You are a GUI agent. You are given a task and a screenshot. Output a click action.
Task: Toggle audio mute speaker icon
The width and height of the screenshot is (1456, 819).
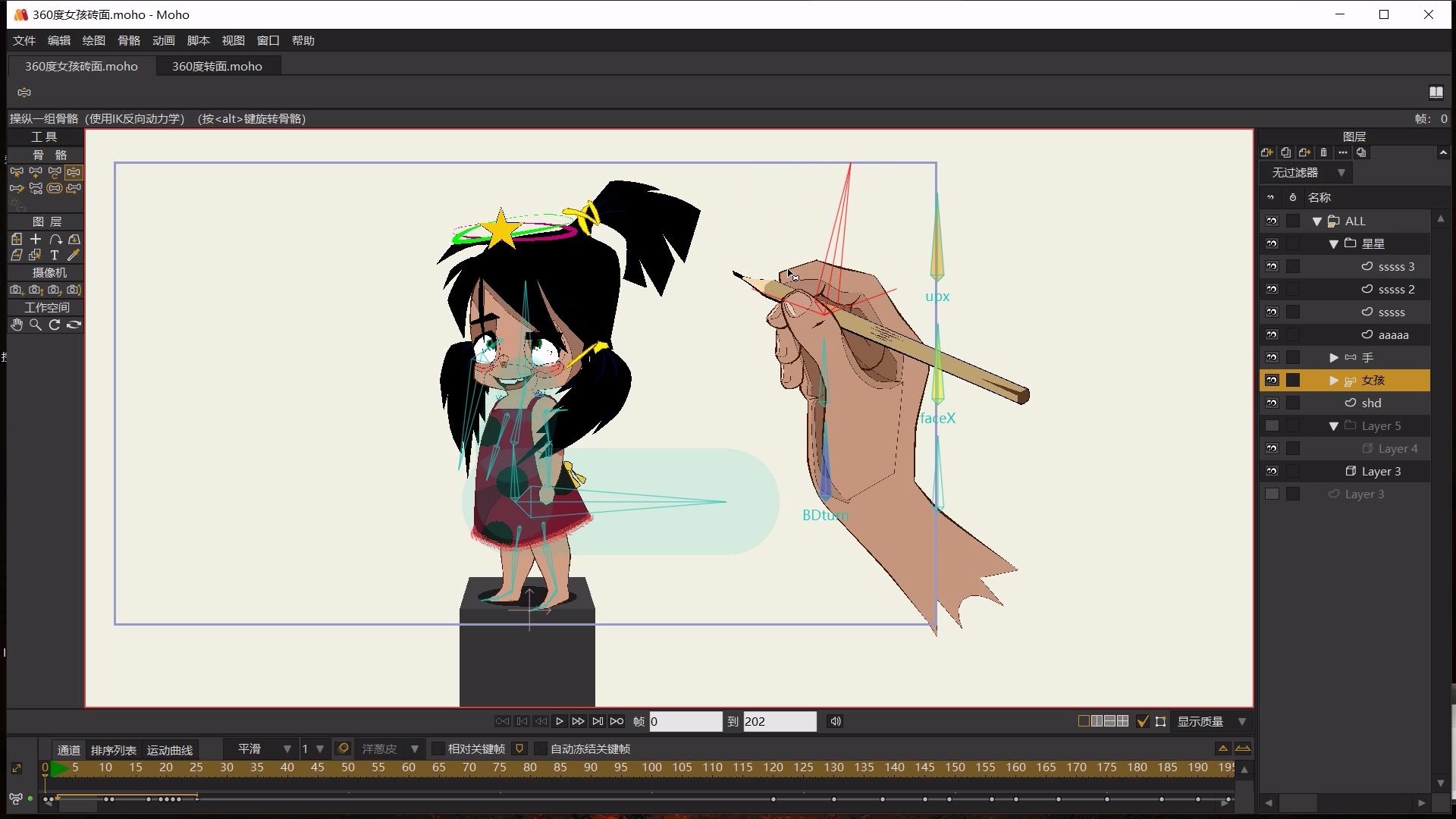pyautogui.click(x=835, y=721)
